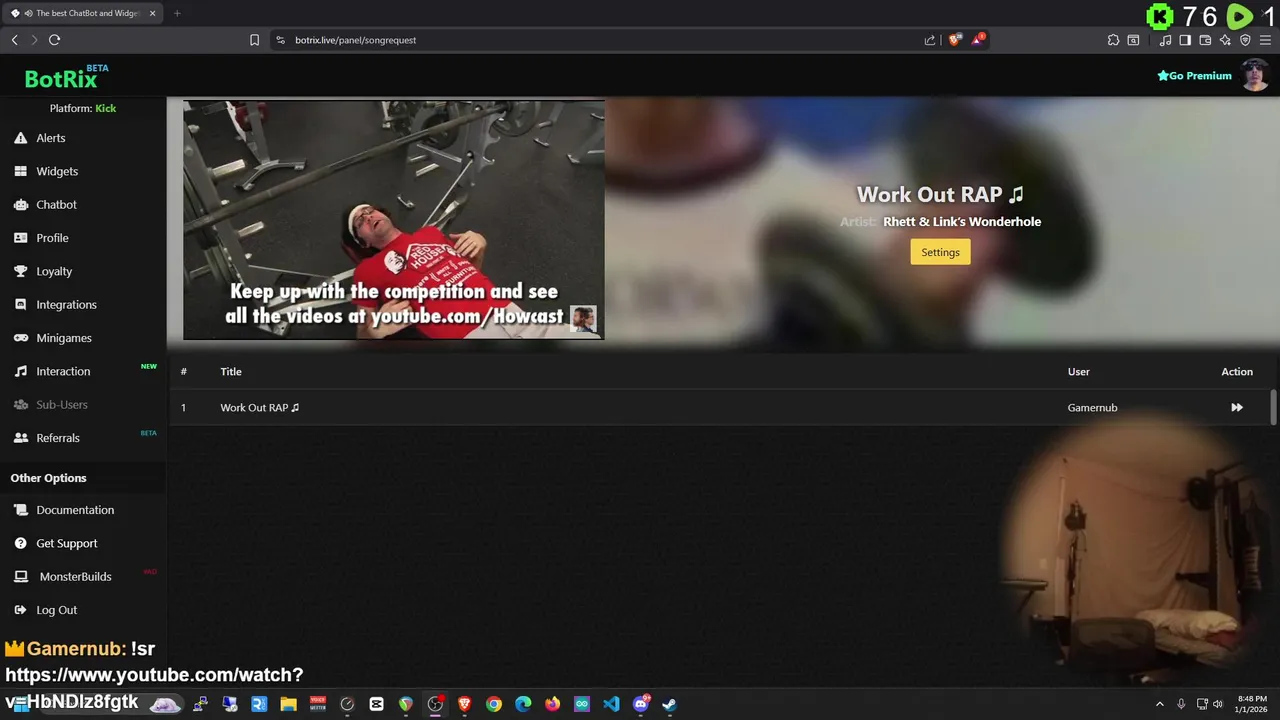
Task: Click the Interaction music note icon
Action: (20, 371)
